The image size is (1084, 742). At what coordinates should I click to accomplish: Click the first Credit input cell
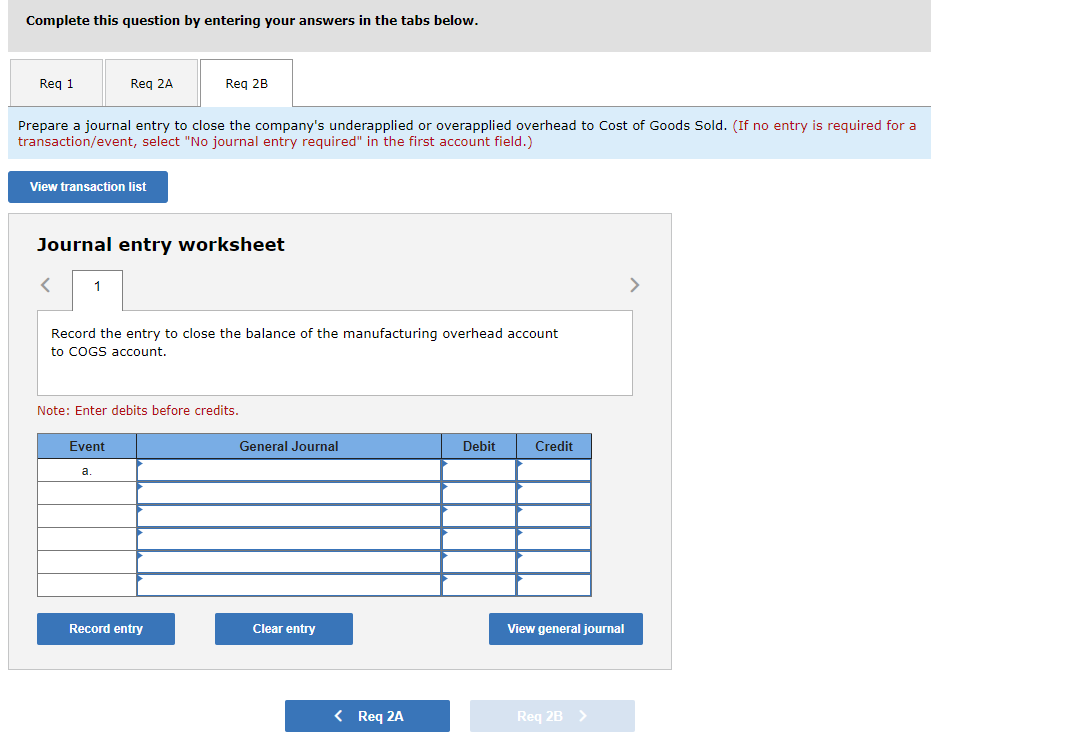pyautogui.click(x=553, y=469)
